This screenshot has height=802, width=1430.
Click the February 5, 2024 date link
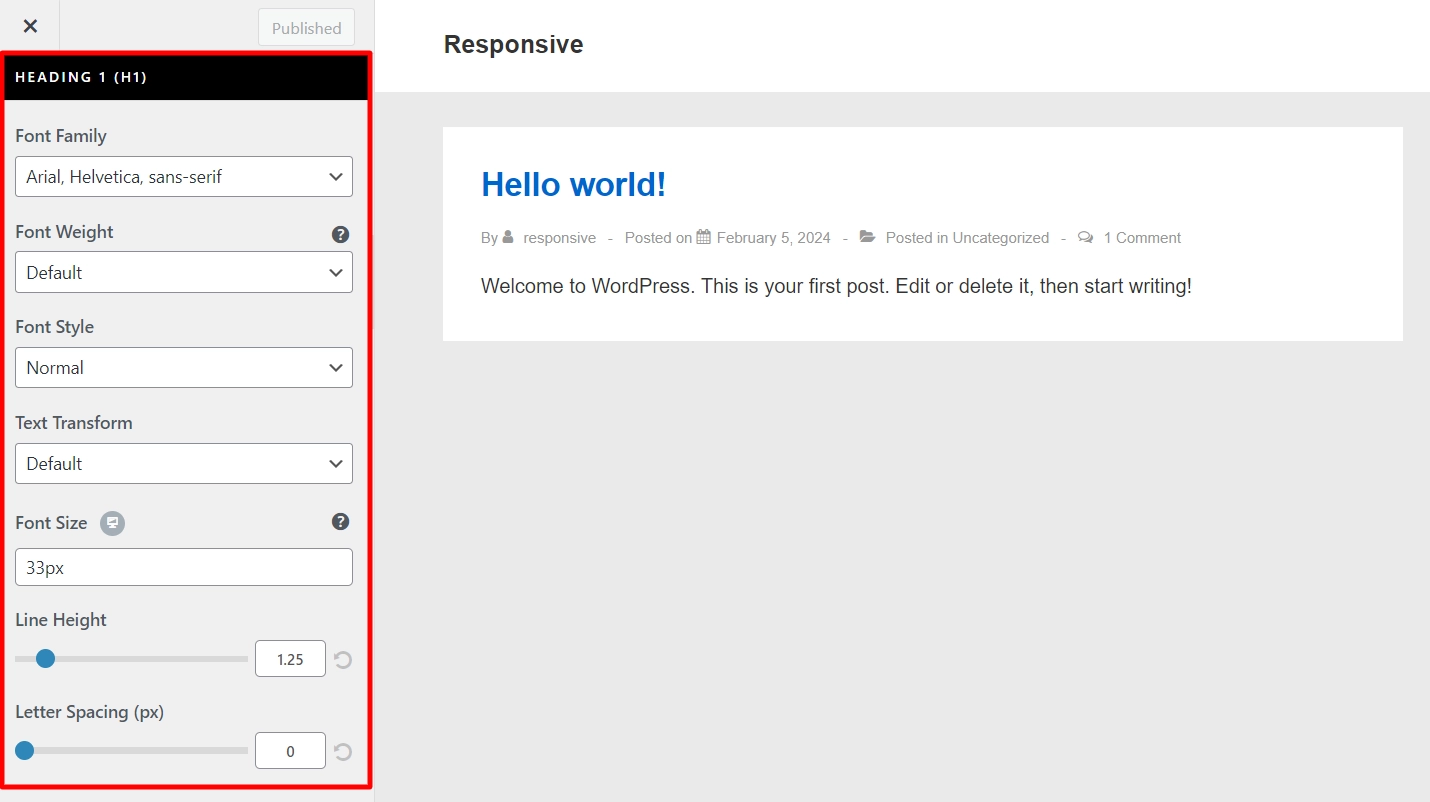[x=773, y=238]
